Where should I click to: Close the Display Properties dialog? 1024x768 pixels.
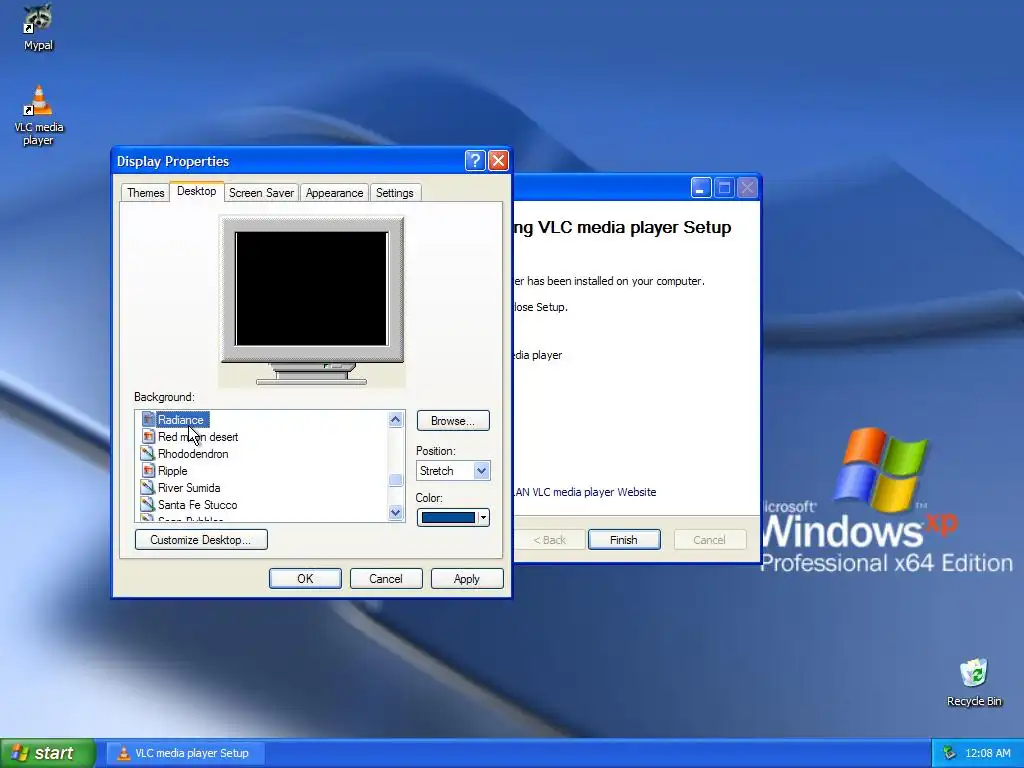498,161
